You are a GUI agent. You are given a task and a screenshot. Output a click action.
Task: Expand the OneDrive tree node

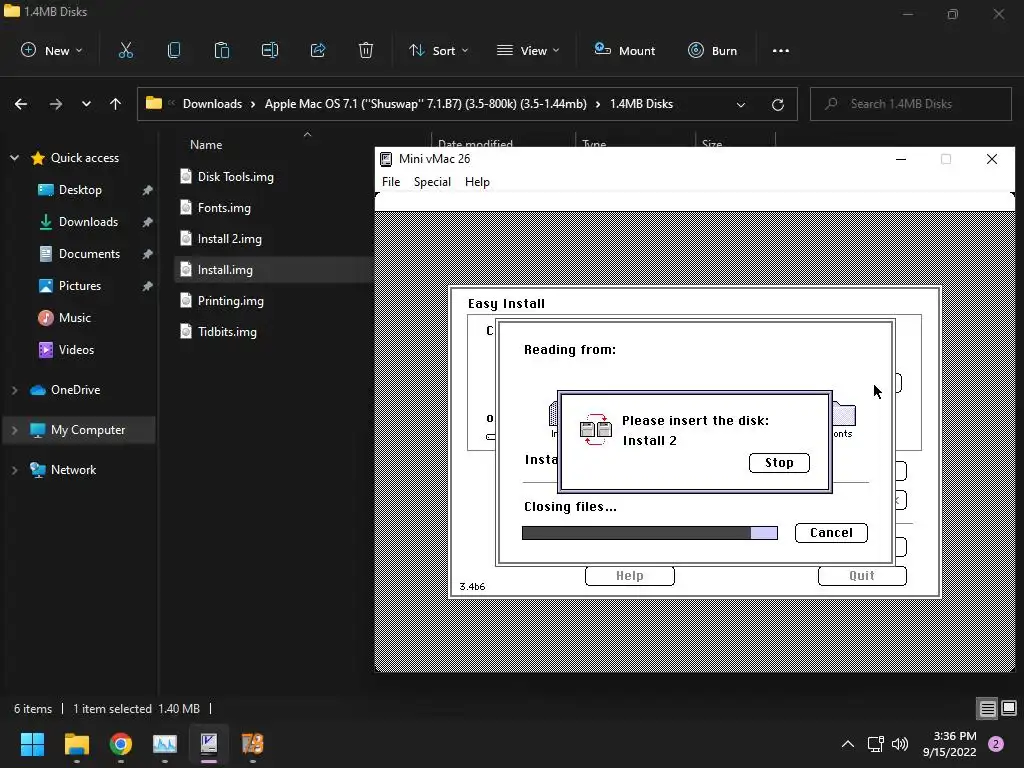point(14,390)
